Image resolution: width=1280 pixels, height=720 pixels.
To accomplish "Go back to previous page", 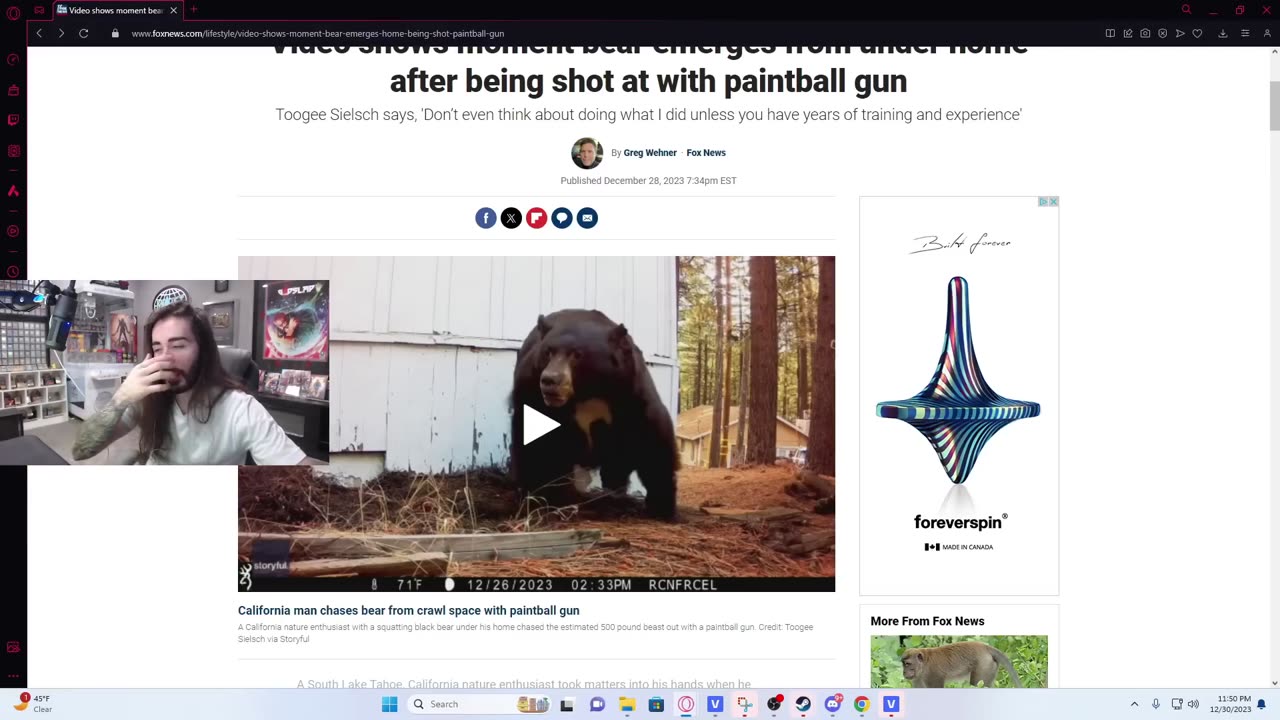I will (39, 33).
